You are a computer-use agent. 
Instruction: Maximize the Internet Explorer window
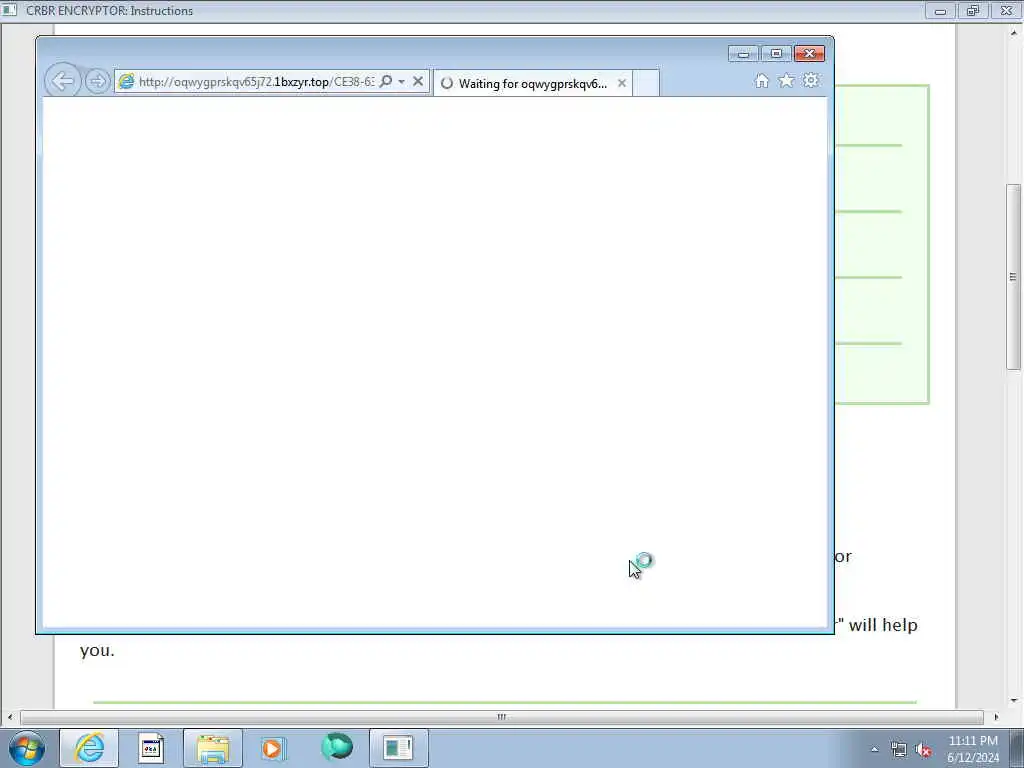[776, 54]
